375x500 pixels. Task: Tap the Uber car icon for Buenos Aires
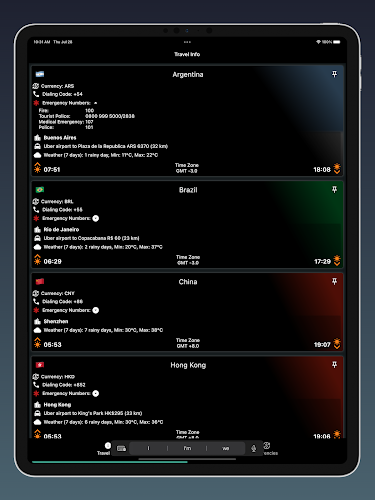tap(37, 146)
